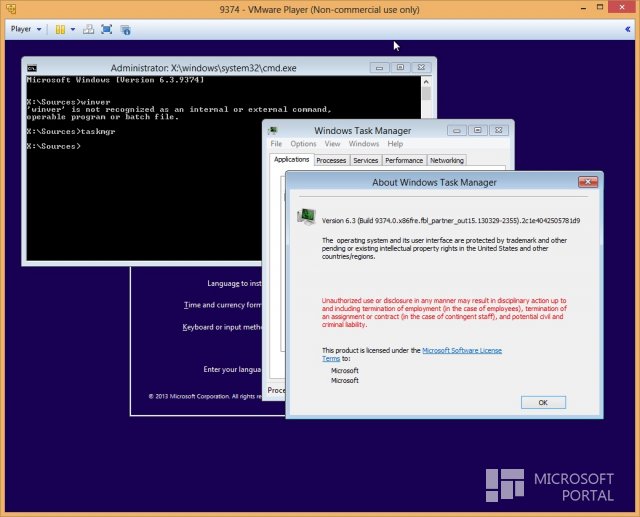Screen dimensions: 640x517
Task: Click the Microsoft Windows version line in cmd
Action: 115,80
